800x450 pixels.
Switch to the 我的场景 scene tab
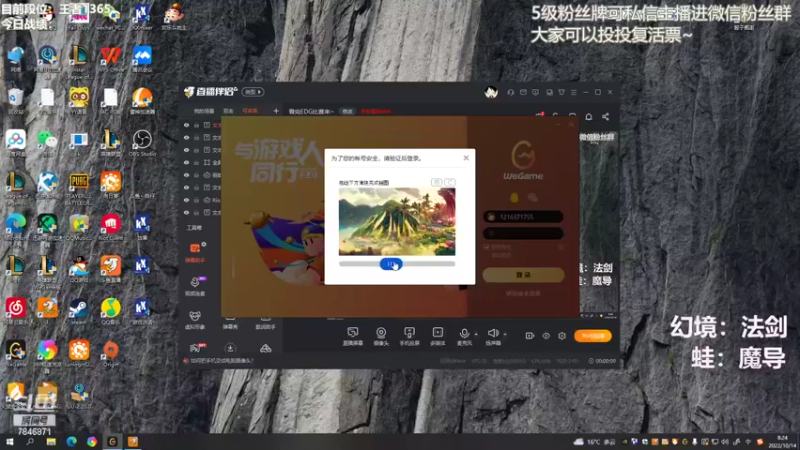click(204, 111)
